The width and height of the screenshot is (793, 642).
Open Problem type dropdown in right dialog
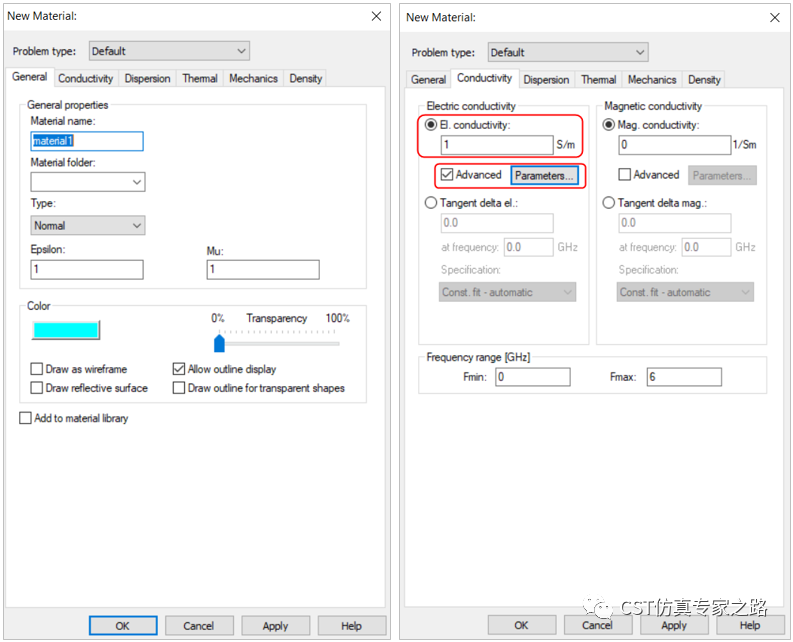pyautogui.click(x=568, y=52)
